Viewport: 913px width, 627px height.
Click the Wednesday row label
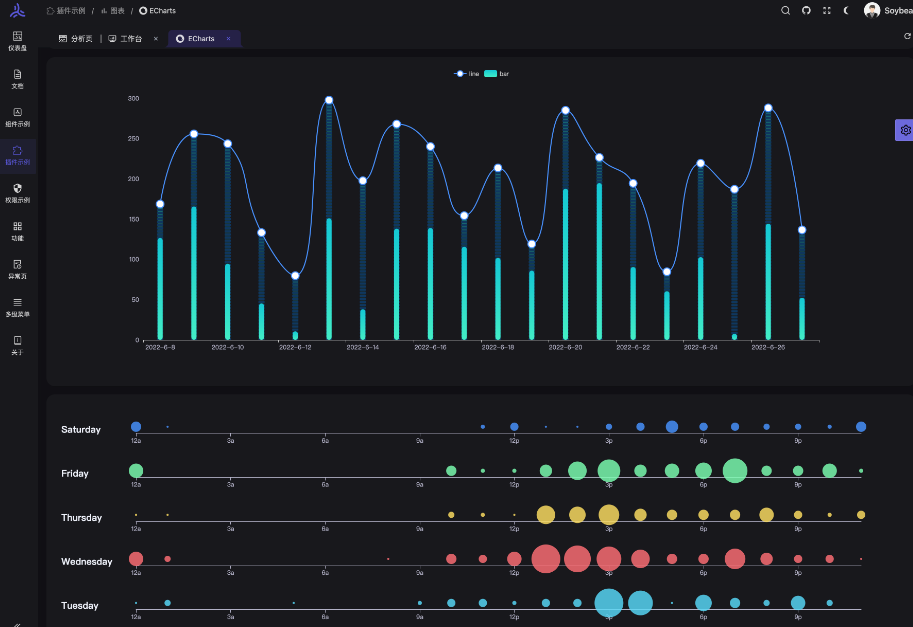[x=87, y=561]
